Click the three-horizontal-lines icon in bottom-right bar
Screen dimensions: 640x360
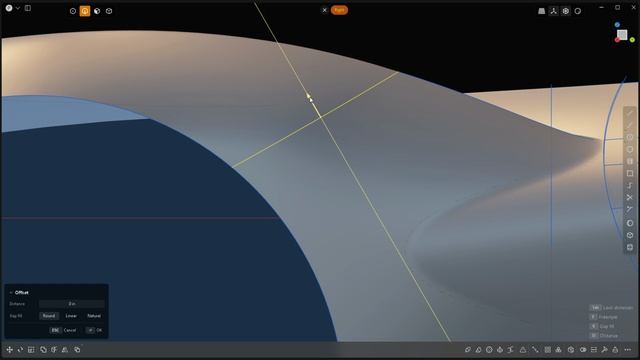pos(594,350)
